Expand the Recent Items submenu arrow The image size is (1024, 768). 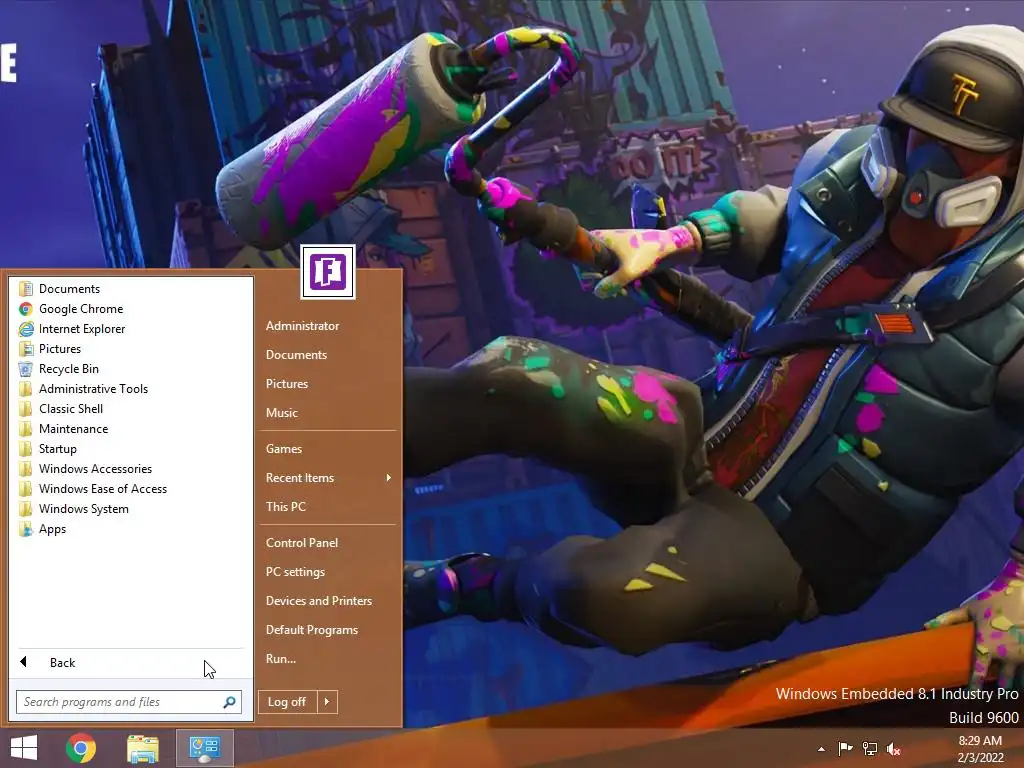[x=389, y=477]
